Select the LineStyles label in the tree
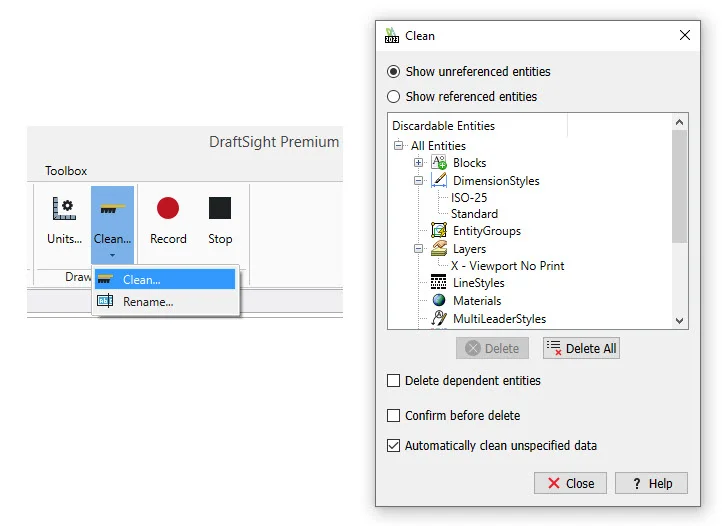722x526 pixels. pyautogui.click(x=478, y=283)
